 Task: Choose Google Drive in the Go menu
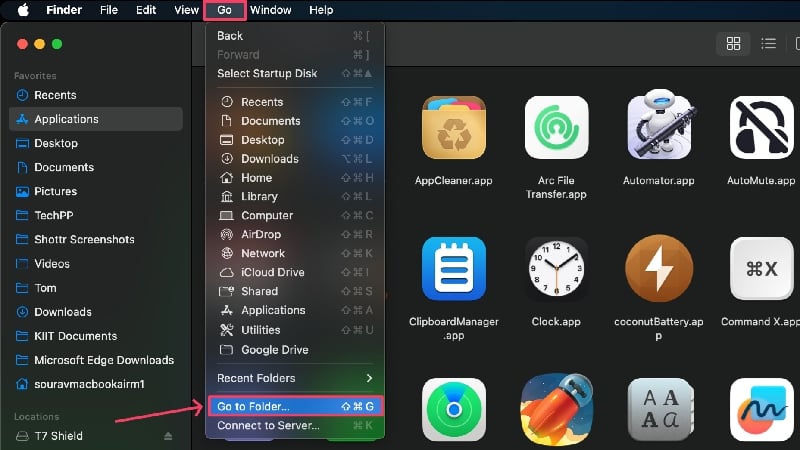click(295, 350)
